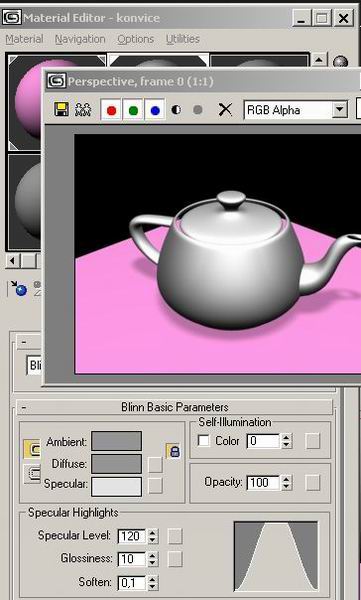
Task: Click the Glossiness map button
Action: tap(175, 559)
